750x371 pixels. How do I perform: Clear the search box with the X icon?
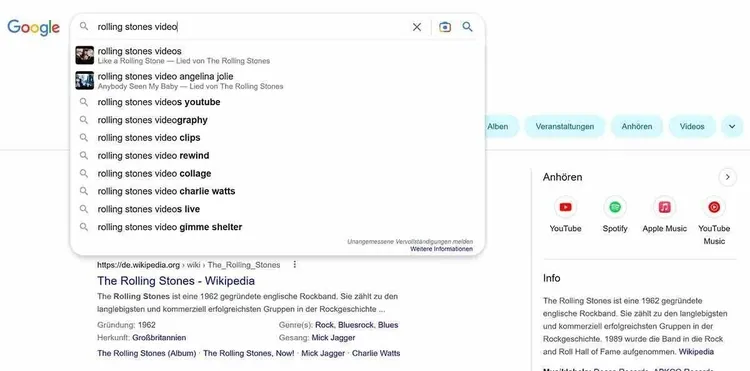[417, 27]
